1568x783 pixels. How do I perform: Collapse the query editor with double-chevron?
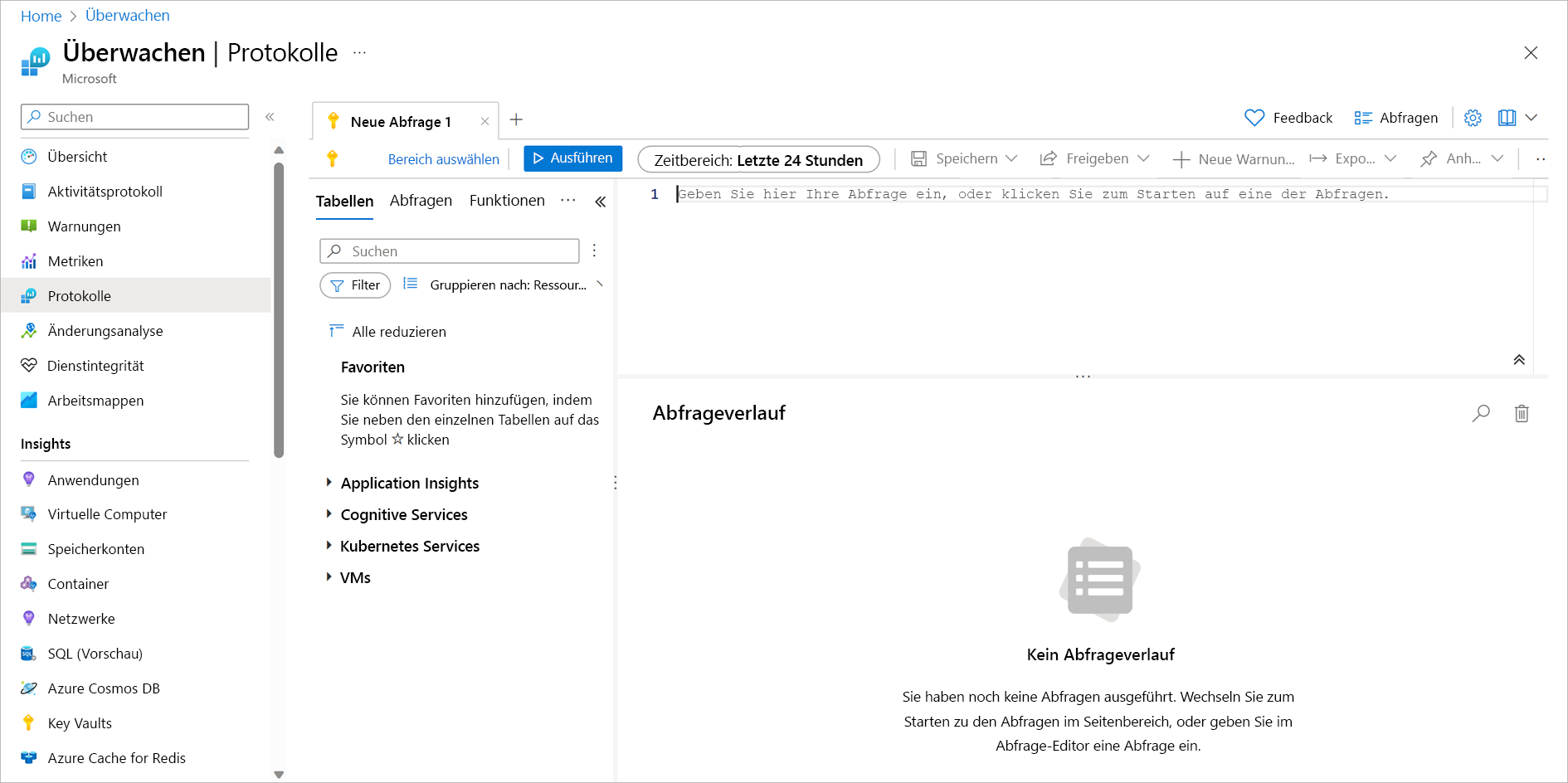click(1519, 360)
